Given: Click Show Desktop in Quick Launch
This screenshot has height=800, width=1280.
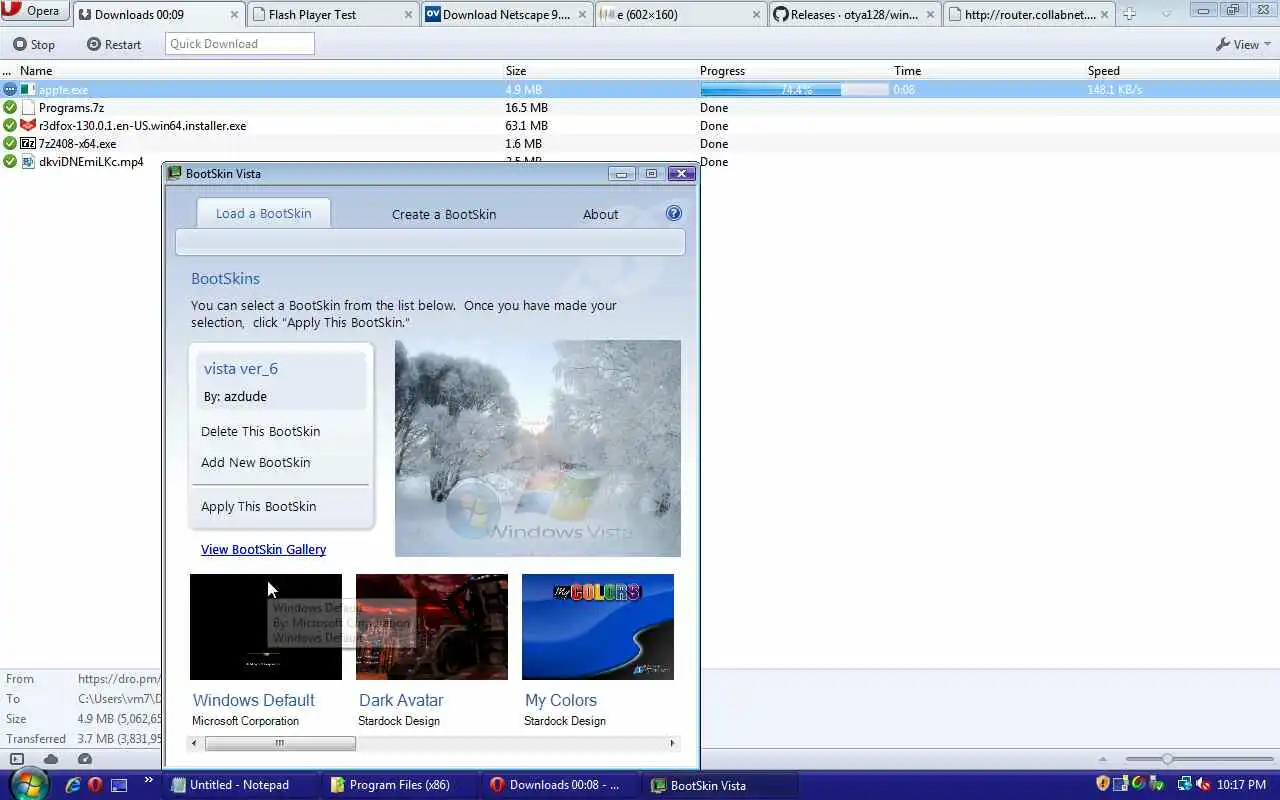Looking at the screenshot, I should pos(119,785).
